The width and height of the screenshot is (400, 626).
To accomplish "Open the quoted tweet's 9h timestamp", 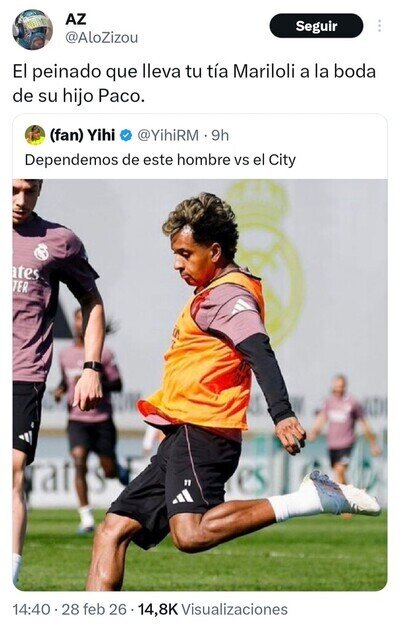I will tap(220, 135).
